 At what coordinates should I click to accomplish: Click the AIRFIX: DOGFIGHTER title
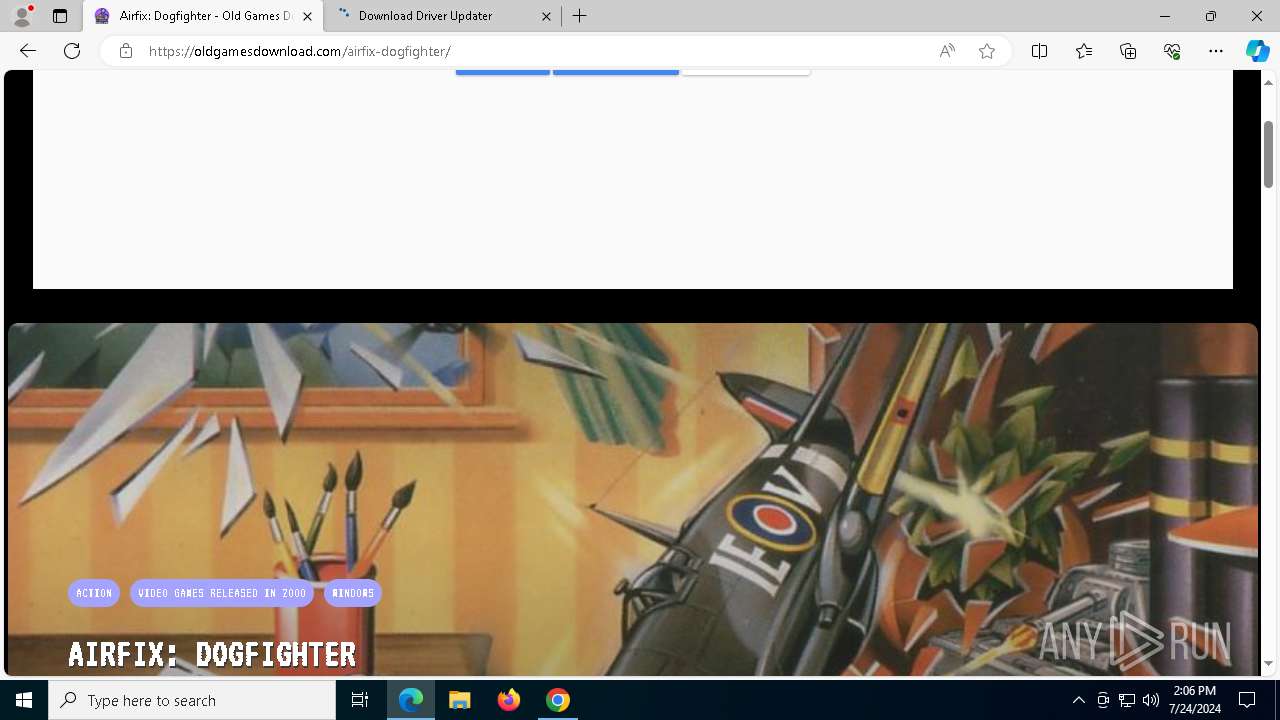[x=212, y=654]
